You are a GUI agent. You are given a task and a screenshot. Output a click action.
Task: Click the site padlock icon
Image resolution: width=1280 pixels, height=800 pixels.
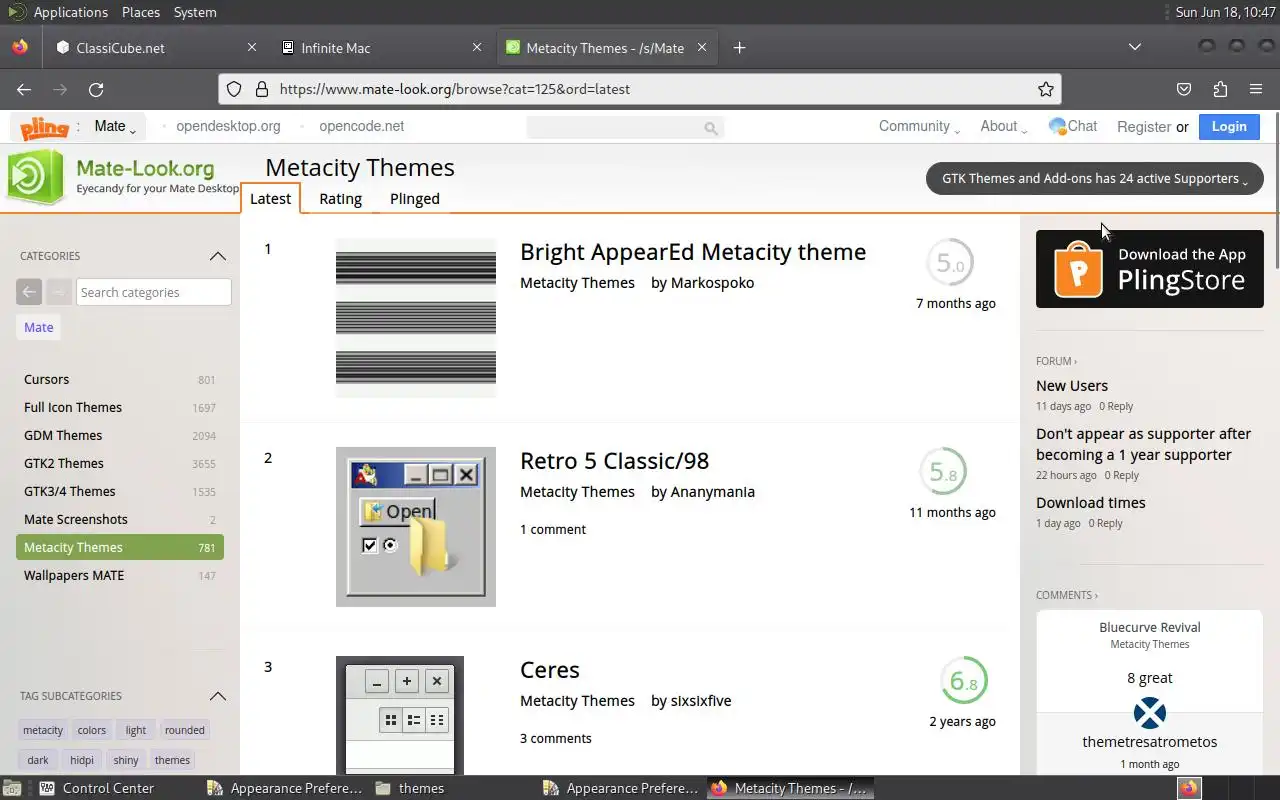point(262,89)
